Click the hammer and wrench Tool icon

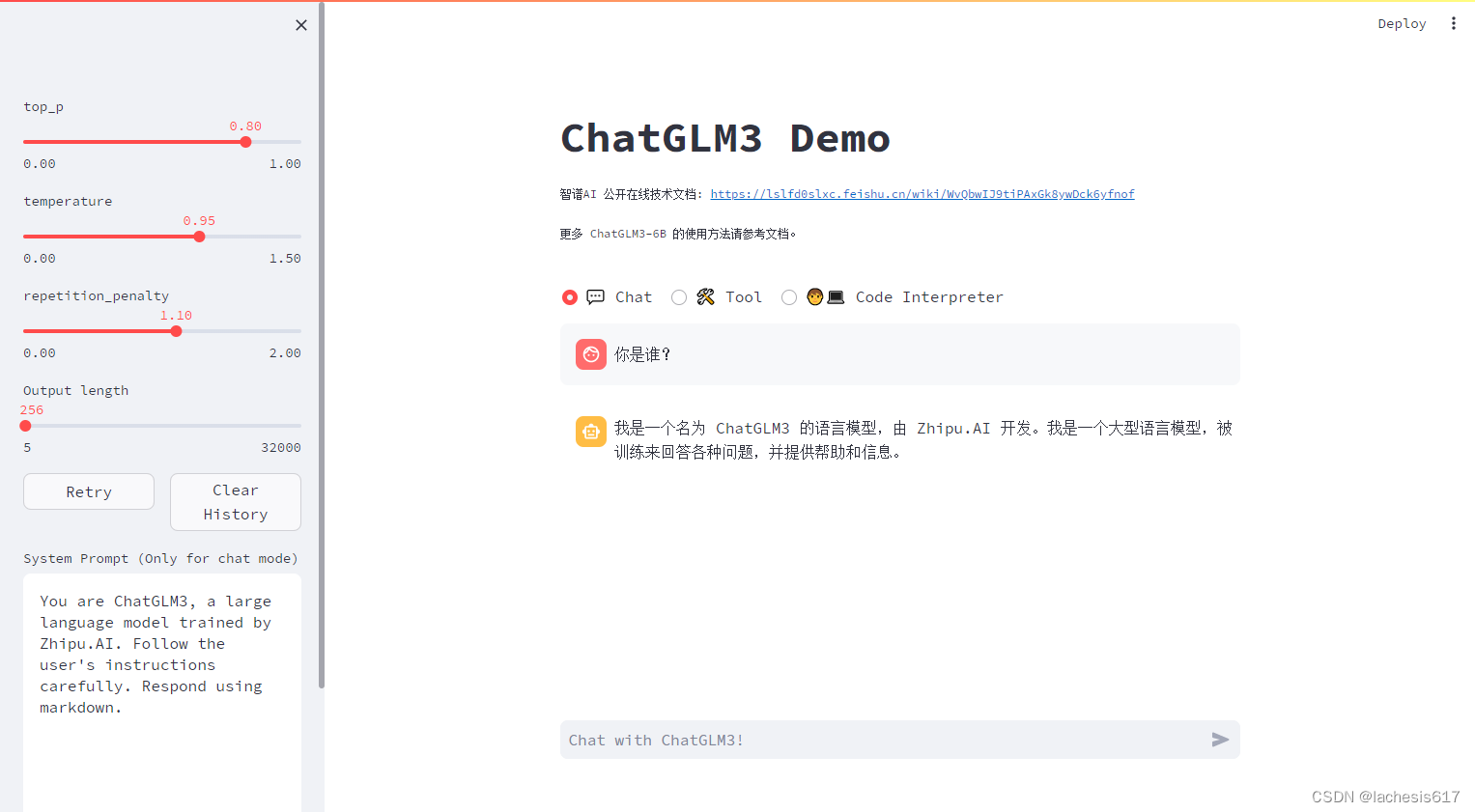706,296
